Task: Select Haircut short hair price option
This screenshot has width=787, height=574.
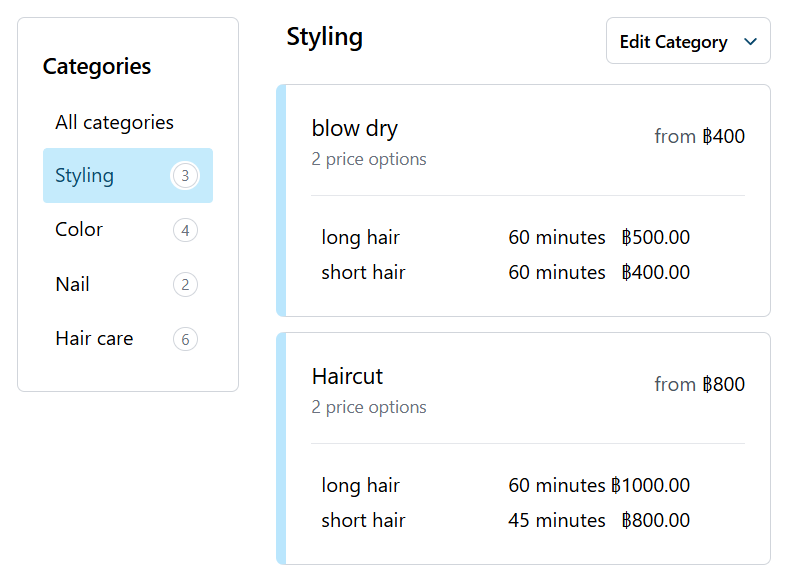Action: pos(505,520)
